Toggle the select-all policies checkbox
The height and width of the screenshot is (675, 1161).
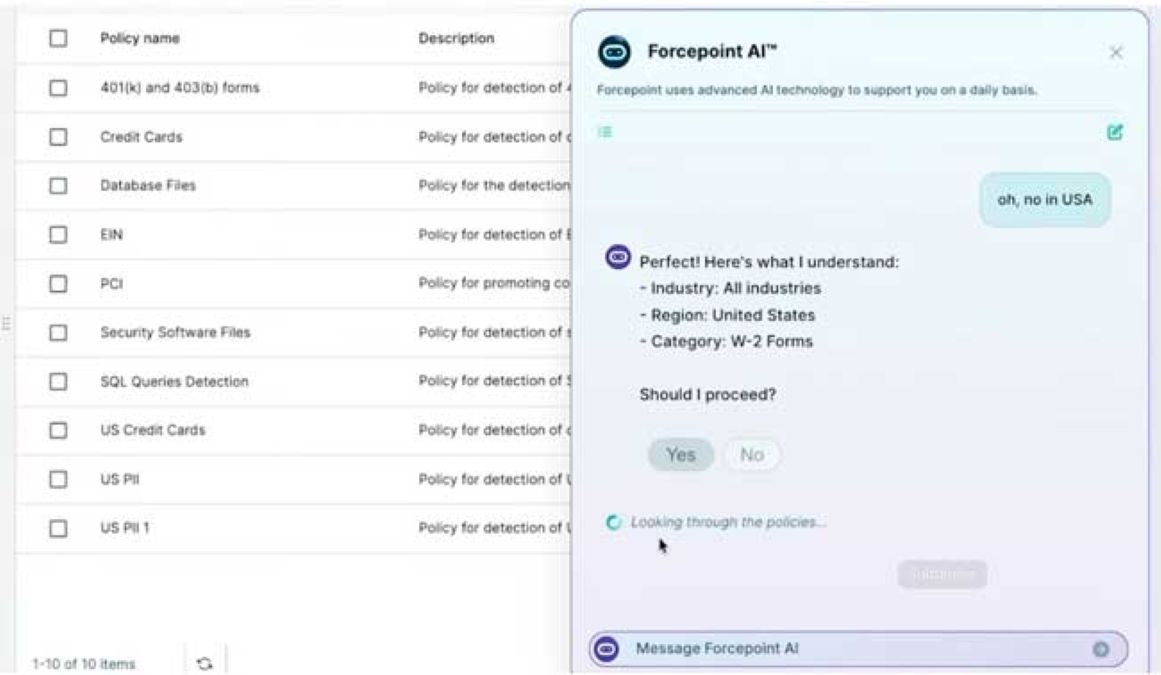tap(58, 38)
